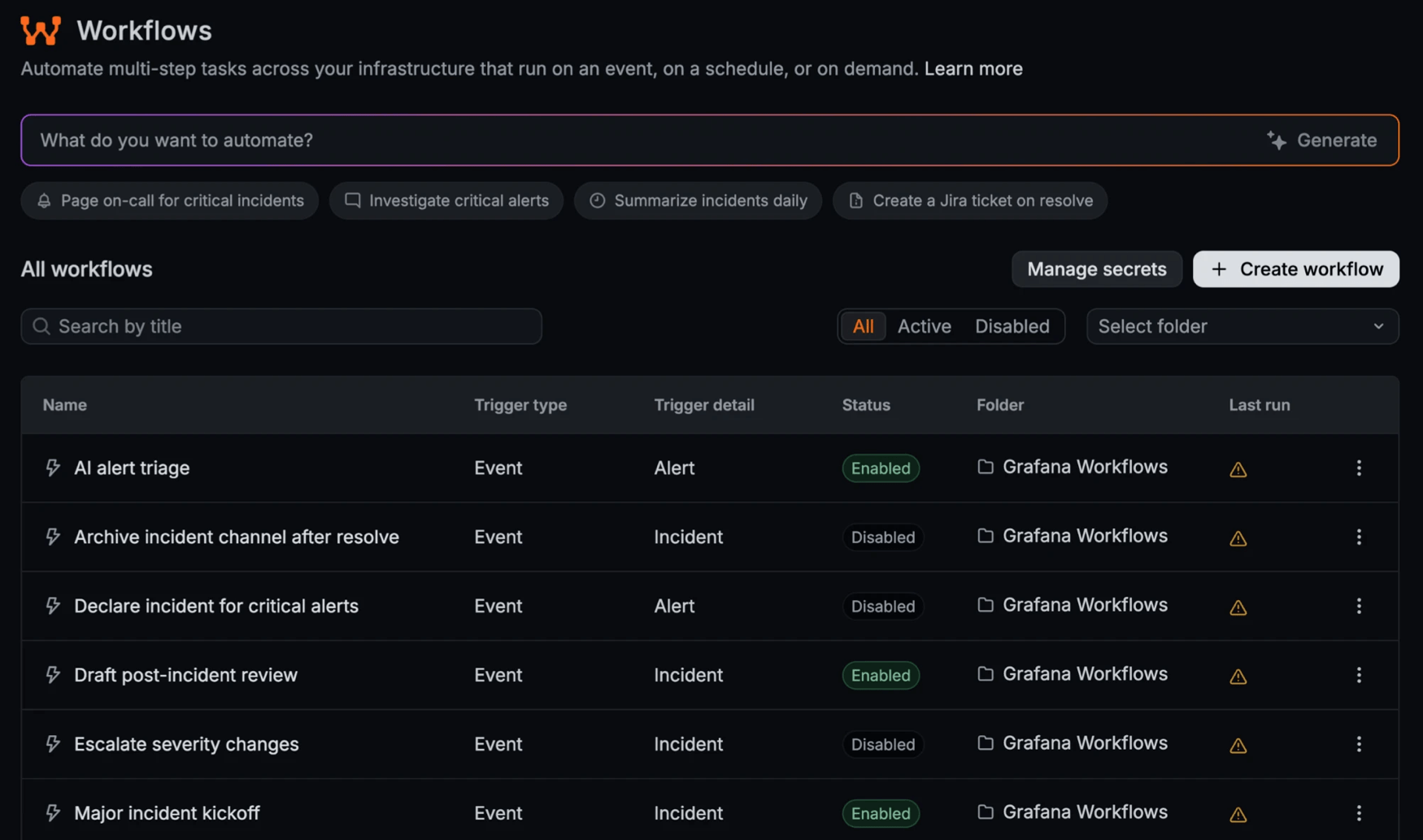Viewport: 1423px width, 840px height.
Task: Focus the Search by title field
Action: [281, 326]
